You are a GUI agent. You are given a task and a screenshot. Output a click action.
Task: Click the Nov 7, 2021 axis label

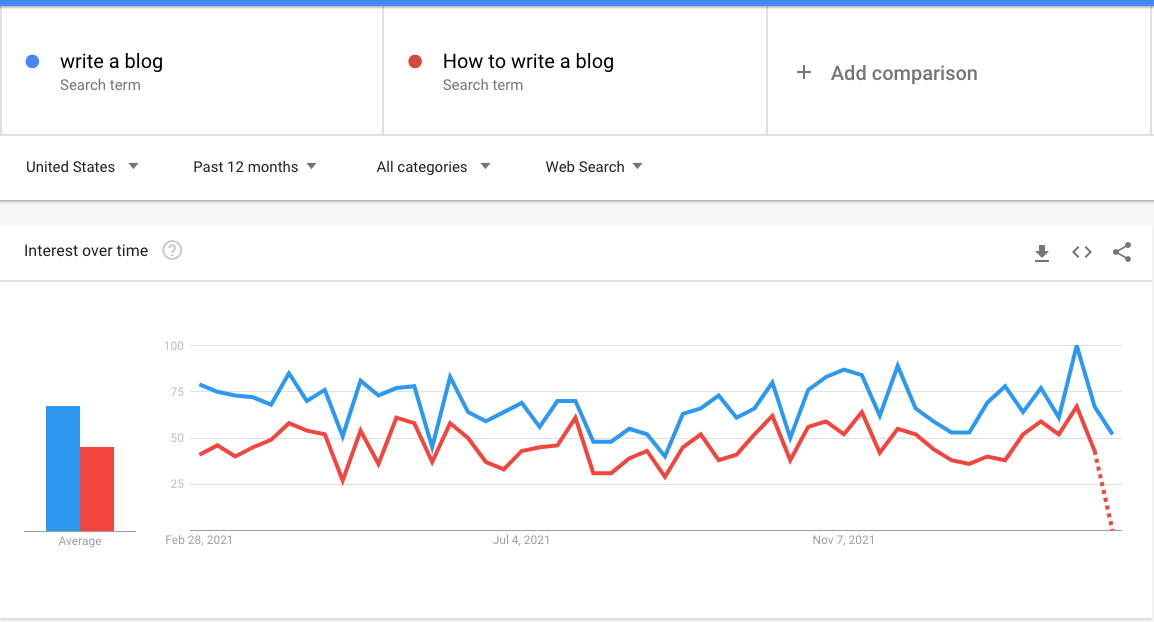pyautogui.click(x=843, y=540)
